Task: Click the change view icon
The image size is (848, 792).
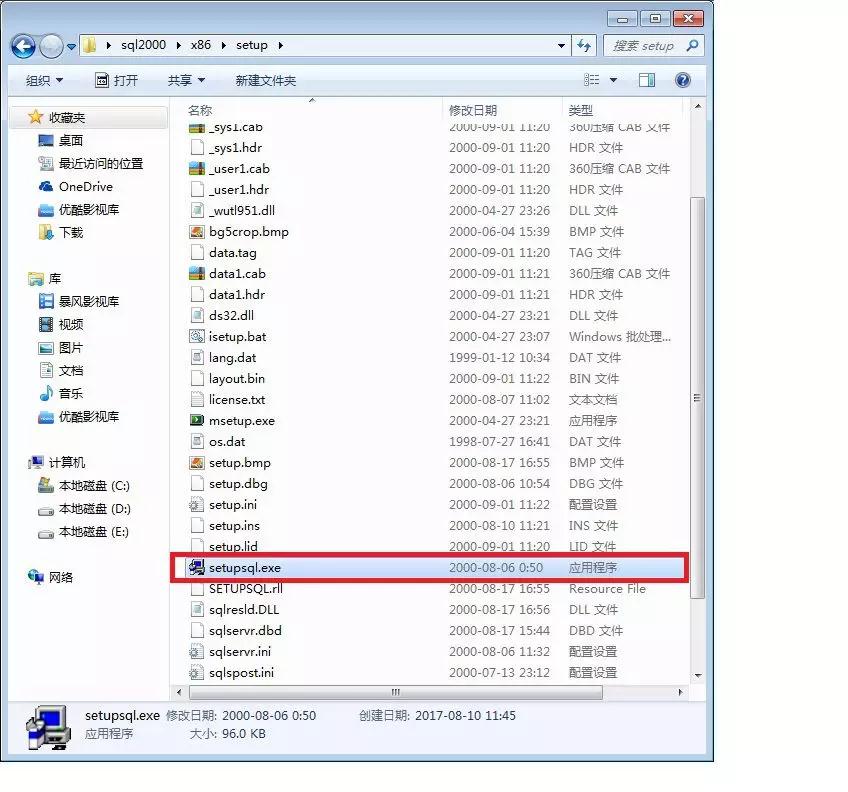Action: pyautogui.click(x=592, y=80)
